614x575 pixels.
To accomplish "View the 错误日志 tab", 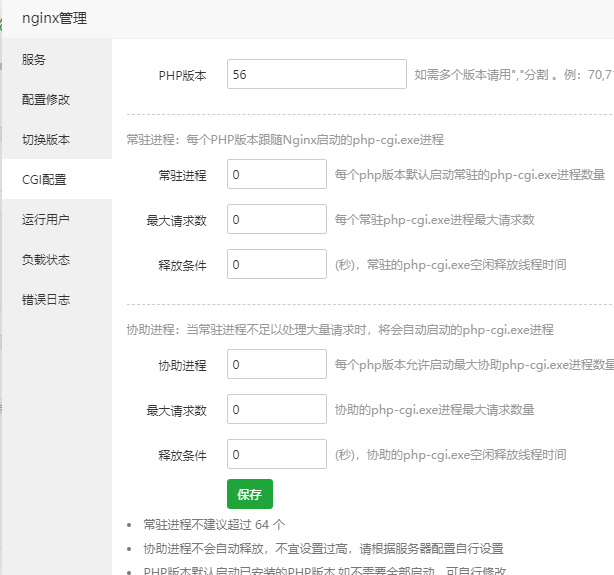I will [57, 299].
